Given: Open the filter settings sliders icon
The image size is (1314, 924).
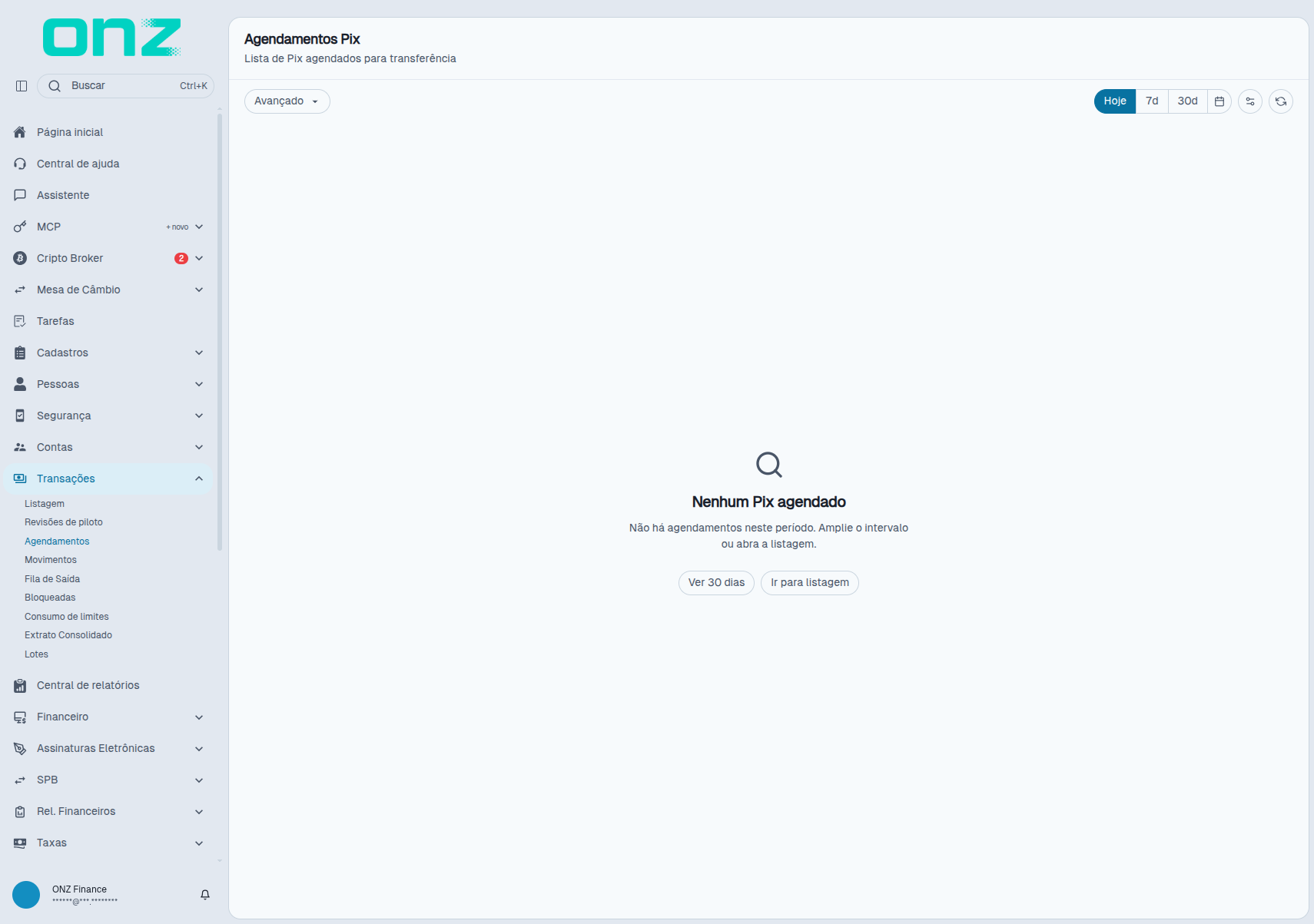Looking at the screenshot, I should (x=1250, y=101).
